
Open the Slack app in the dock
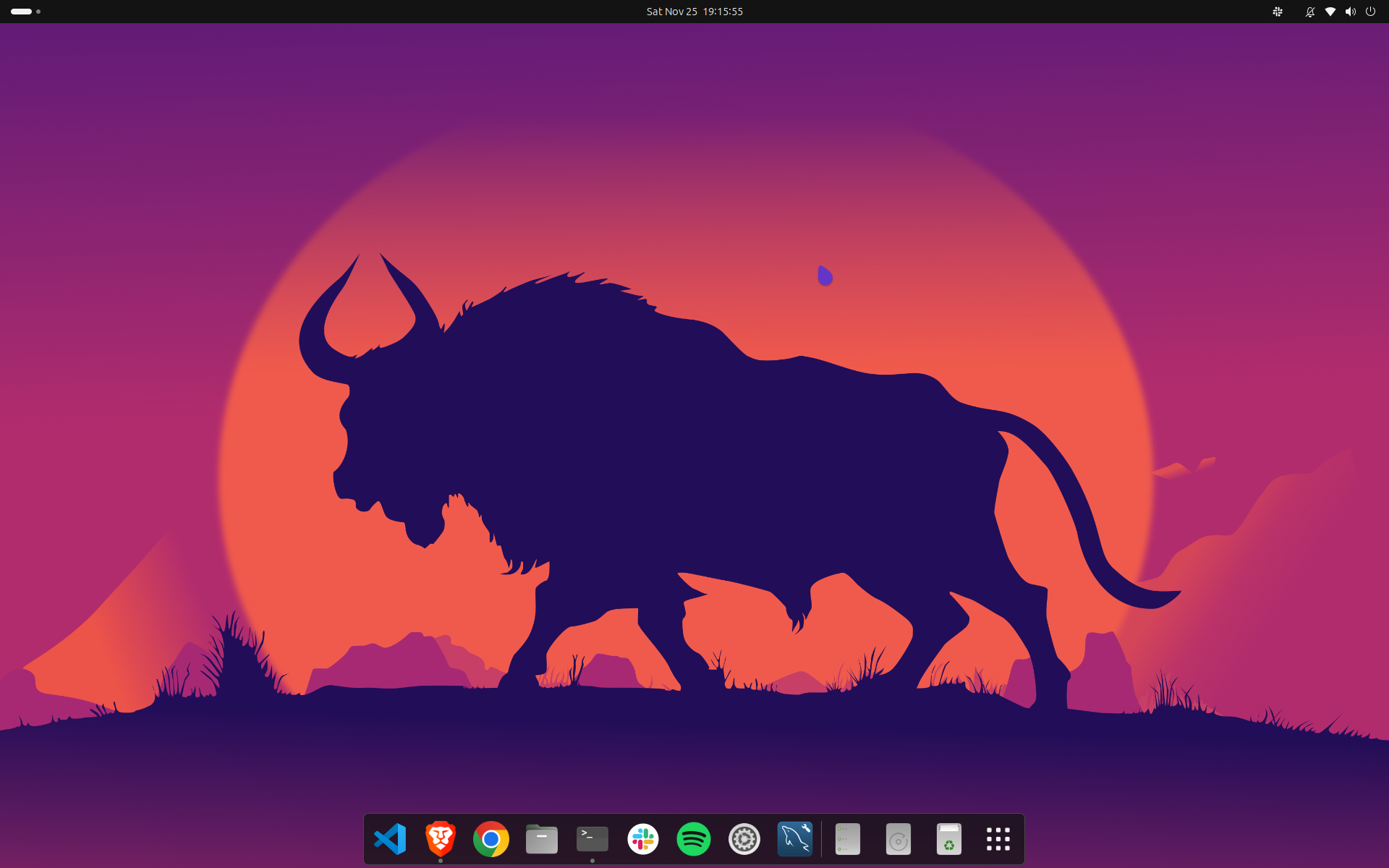(x=644, y=839)
